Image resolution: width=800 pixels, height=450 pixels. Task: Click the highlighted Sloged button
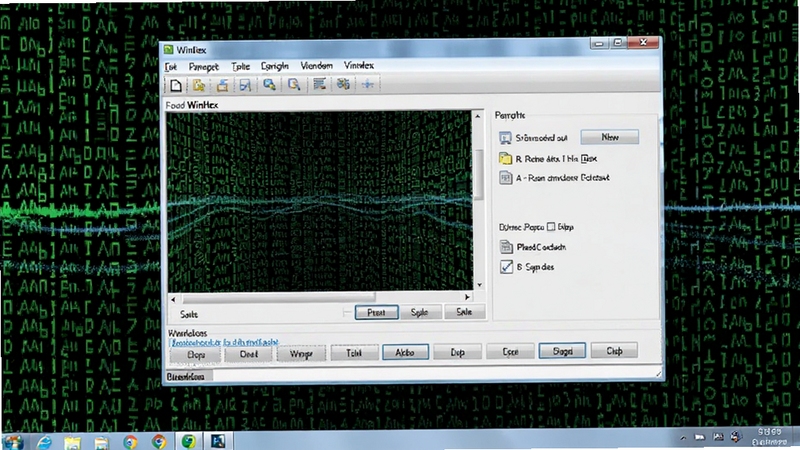[x=562, y=351]
